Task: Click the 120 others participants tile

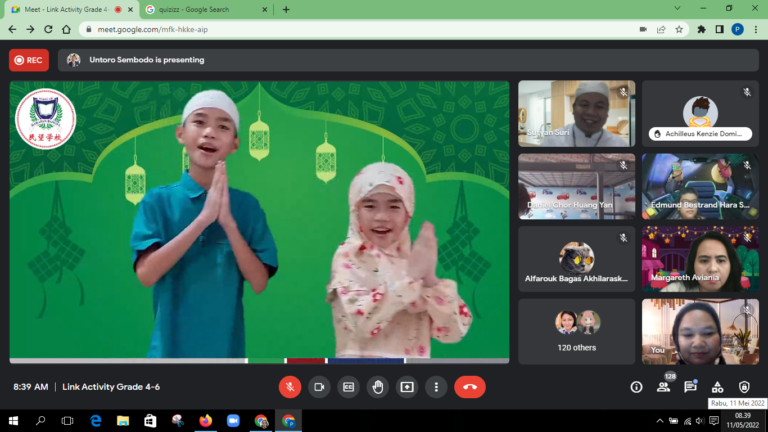Action: [576, 330]
